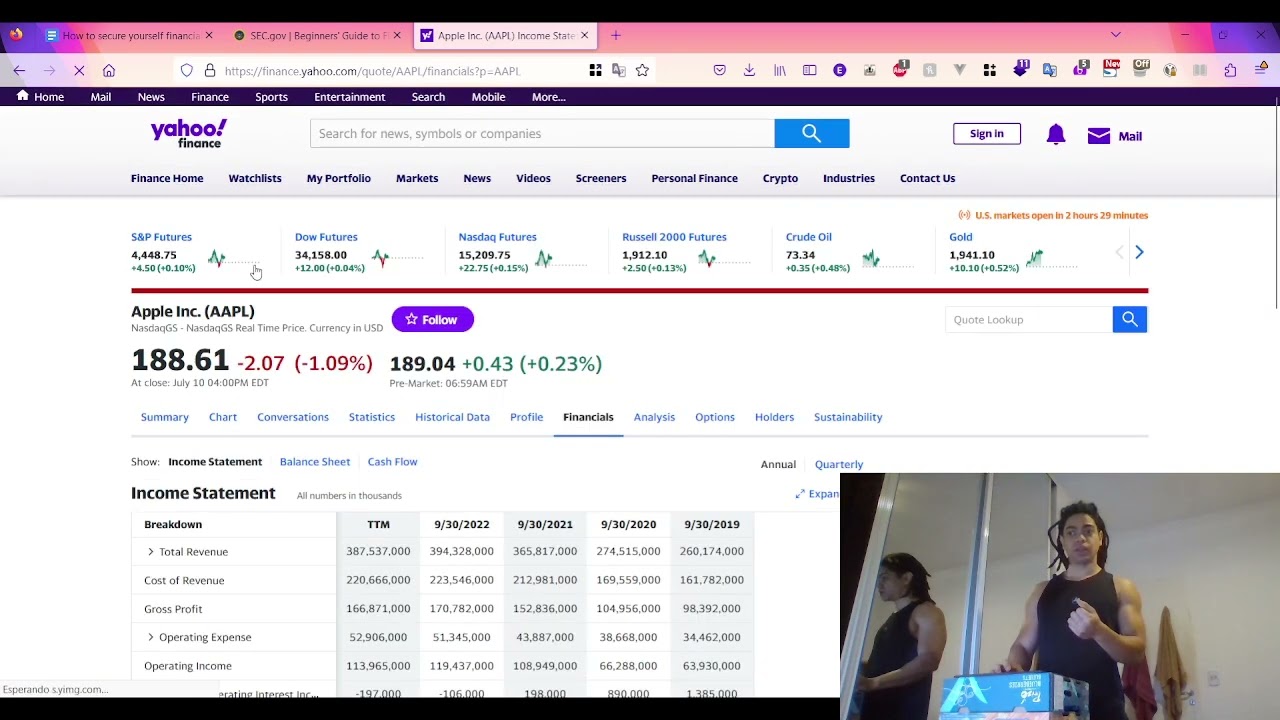The width and height of the screenshot is (1280, 720).
Task: Open the Crypto navigation item
Action: [780, 178]
